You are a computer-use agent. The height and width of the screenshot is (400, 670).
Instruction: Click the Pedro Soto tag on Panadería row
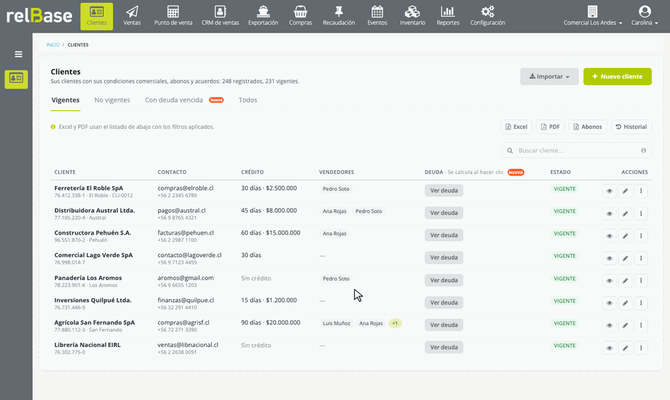pos(336,279)
